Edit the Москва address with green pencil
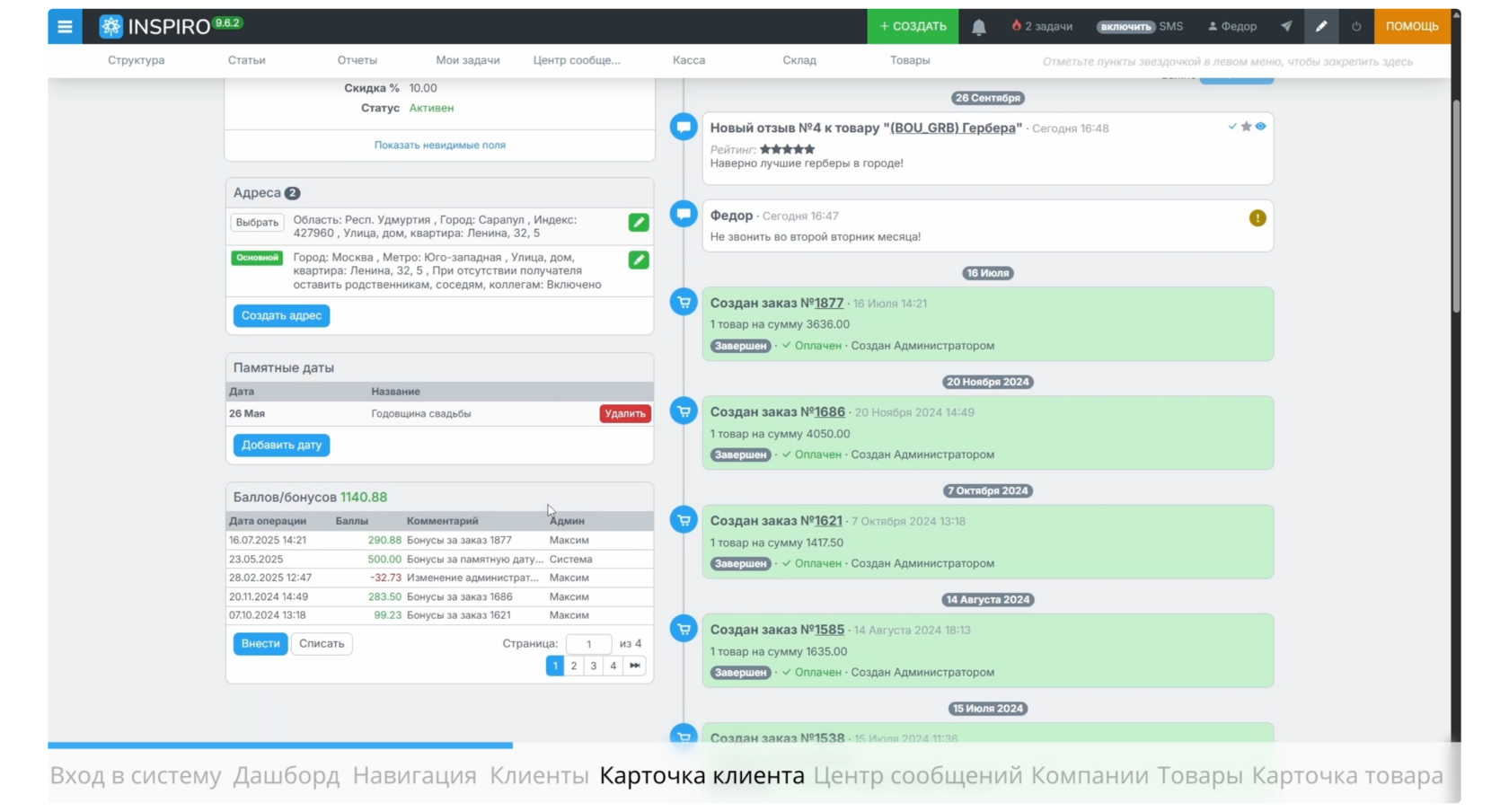This screenshot has height=812, width=1509. (639, 260)
